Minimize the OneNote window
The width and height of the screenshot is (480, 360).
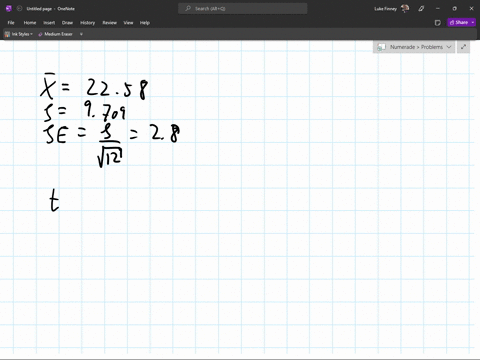pos(438,9)
